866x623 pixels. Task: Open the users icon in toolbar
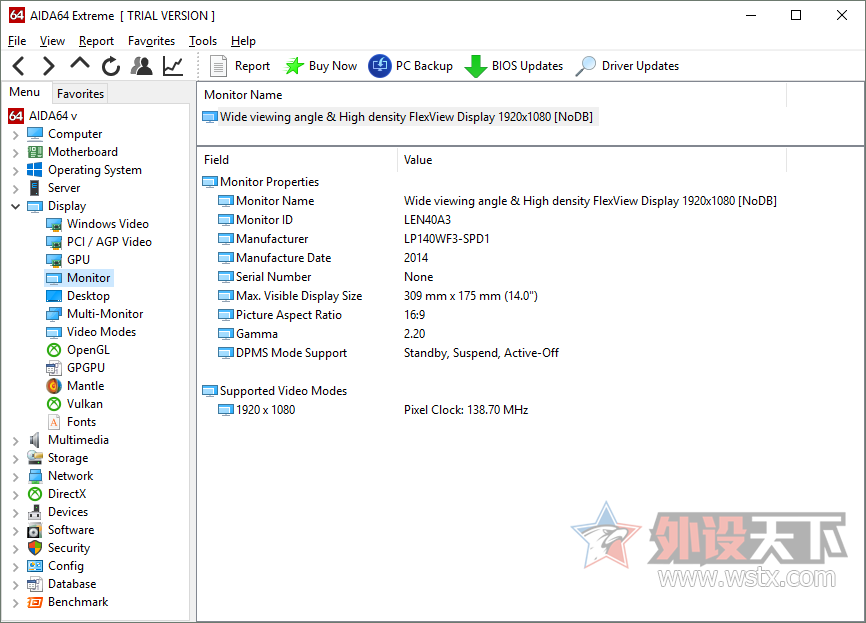pyautogui.click(x=142, y=66)
